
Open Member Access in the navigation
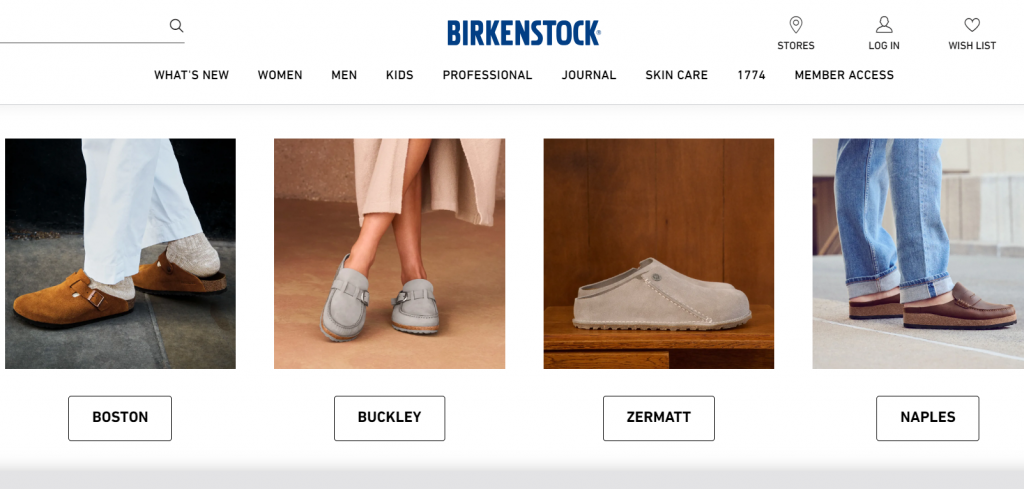pos(844,75)
